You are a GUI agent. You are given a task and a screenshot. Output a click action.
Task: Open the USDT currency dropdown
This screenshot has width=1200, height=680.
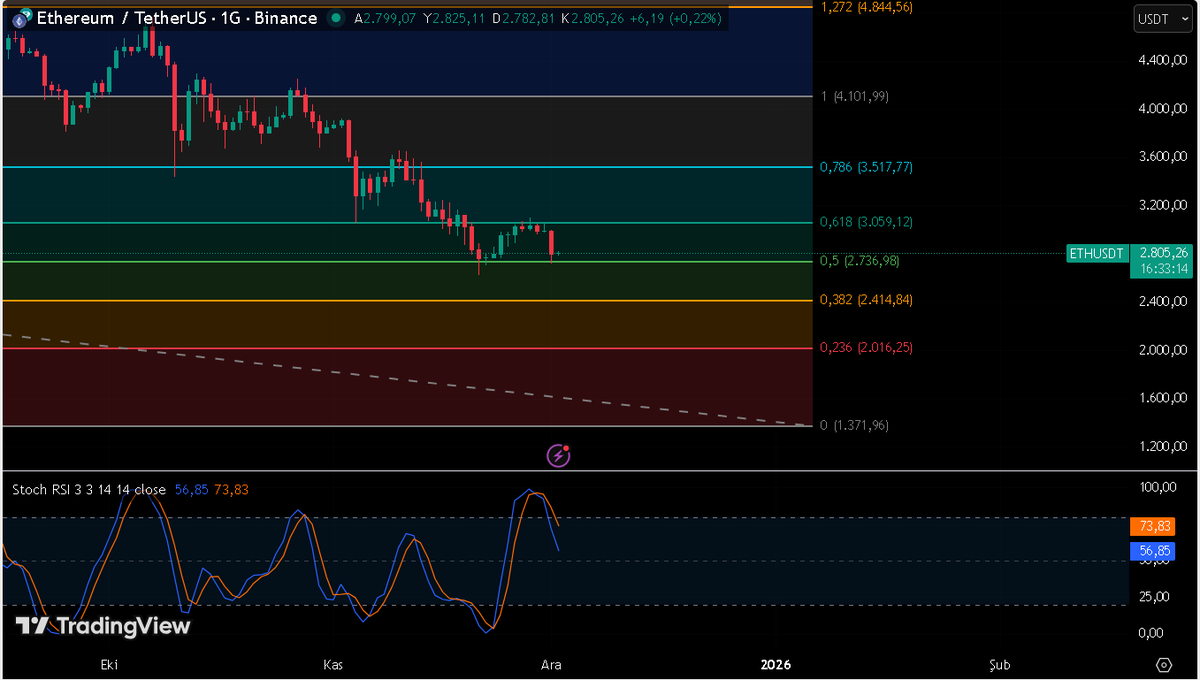click(x=1163, y=18)
